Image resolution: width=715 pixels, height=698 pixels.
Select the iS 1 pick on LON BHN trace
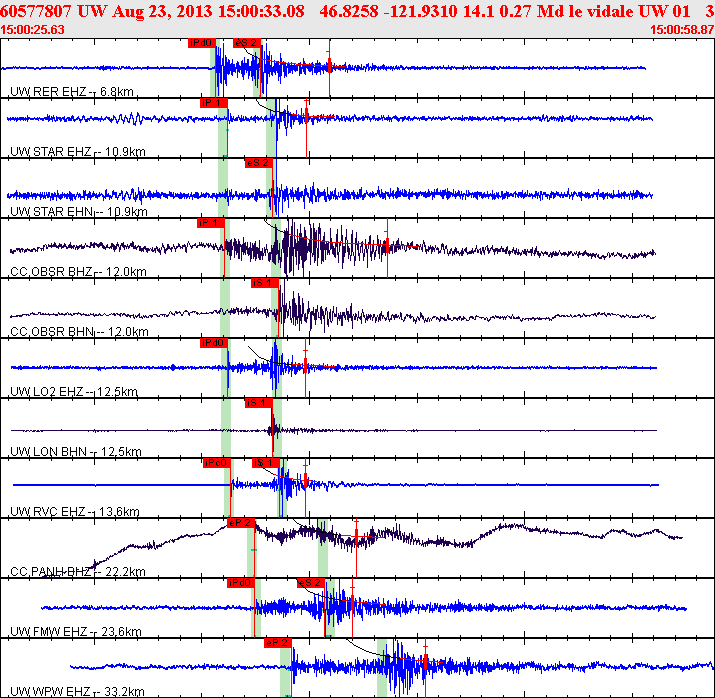[x=259, y=403]
